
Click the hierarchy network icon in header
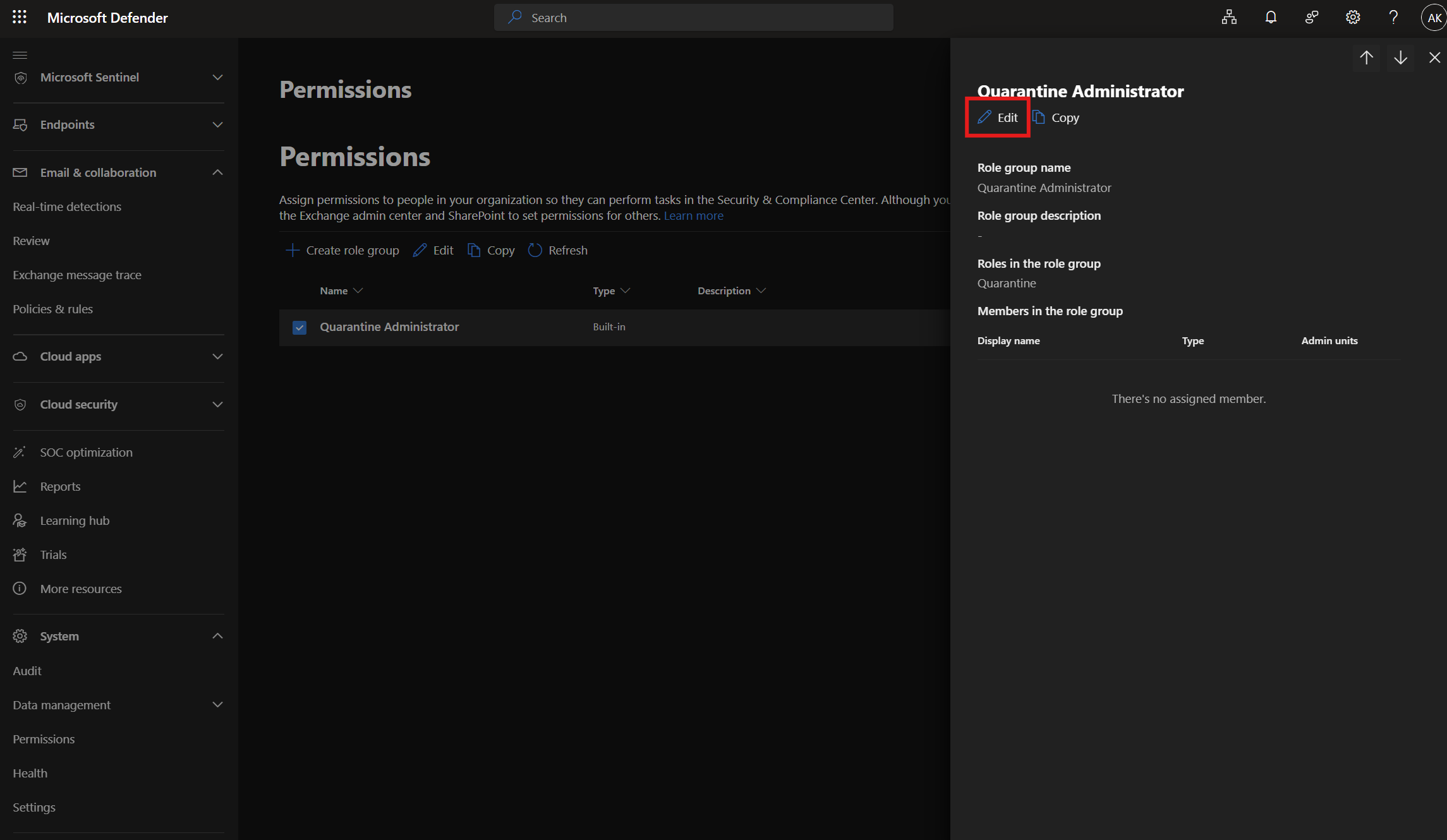pos(1229,17)
